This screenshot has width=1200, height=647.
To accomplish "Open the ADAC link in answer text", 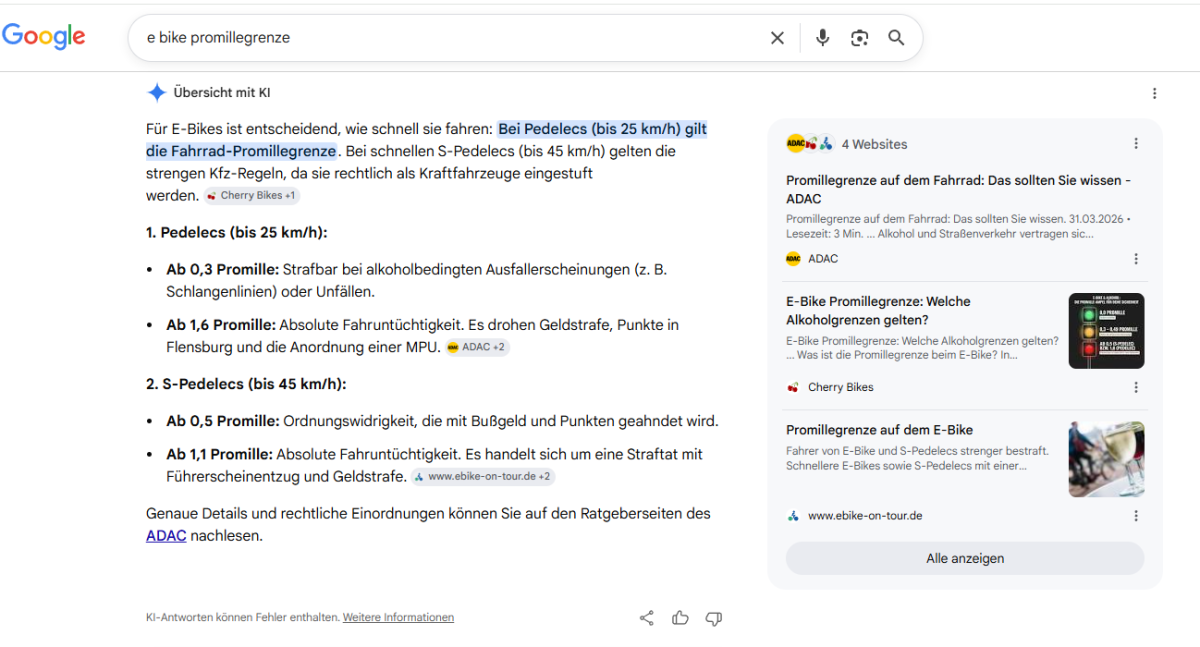I will click(x=166, y=535).
